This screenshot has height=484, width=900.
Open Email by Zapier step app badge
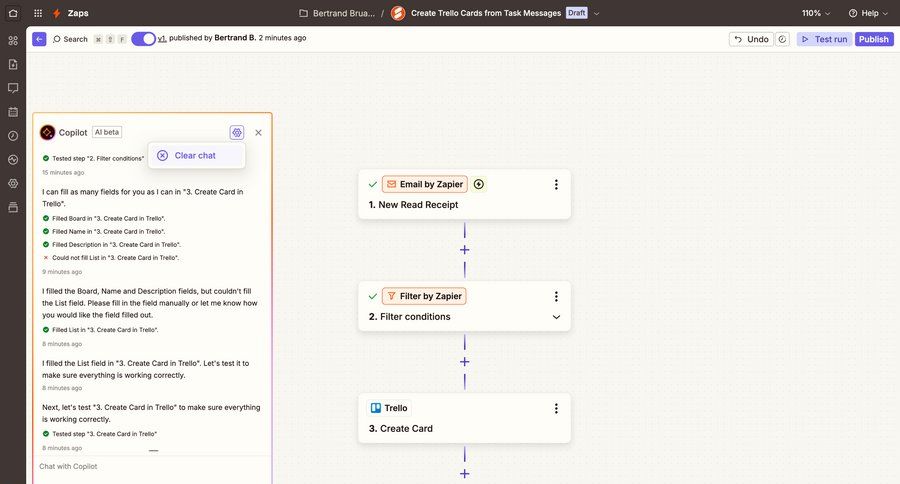(425, 184)
